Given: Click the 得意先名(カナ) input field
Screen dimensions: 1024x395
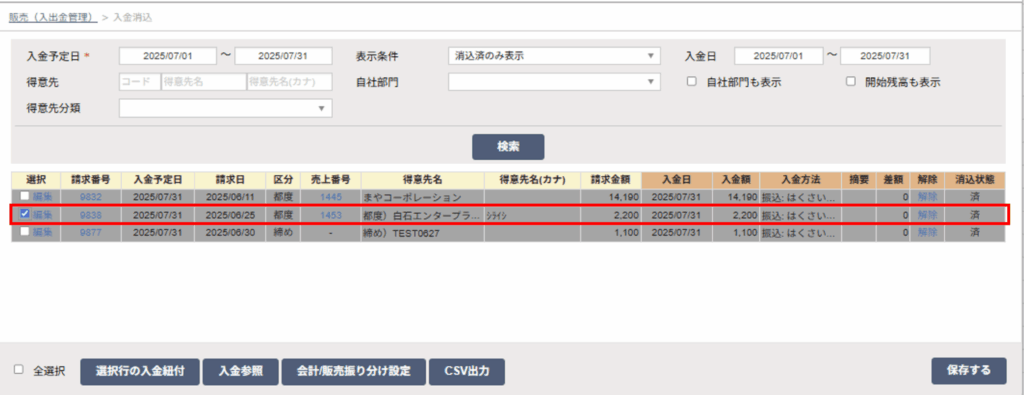Looking at the screenshot, I should click(290, 82).
